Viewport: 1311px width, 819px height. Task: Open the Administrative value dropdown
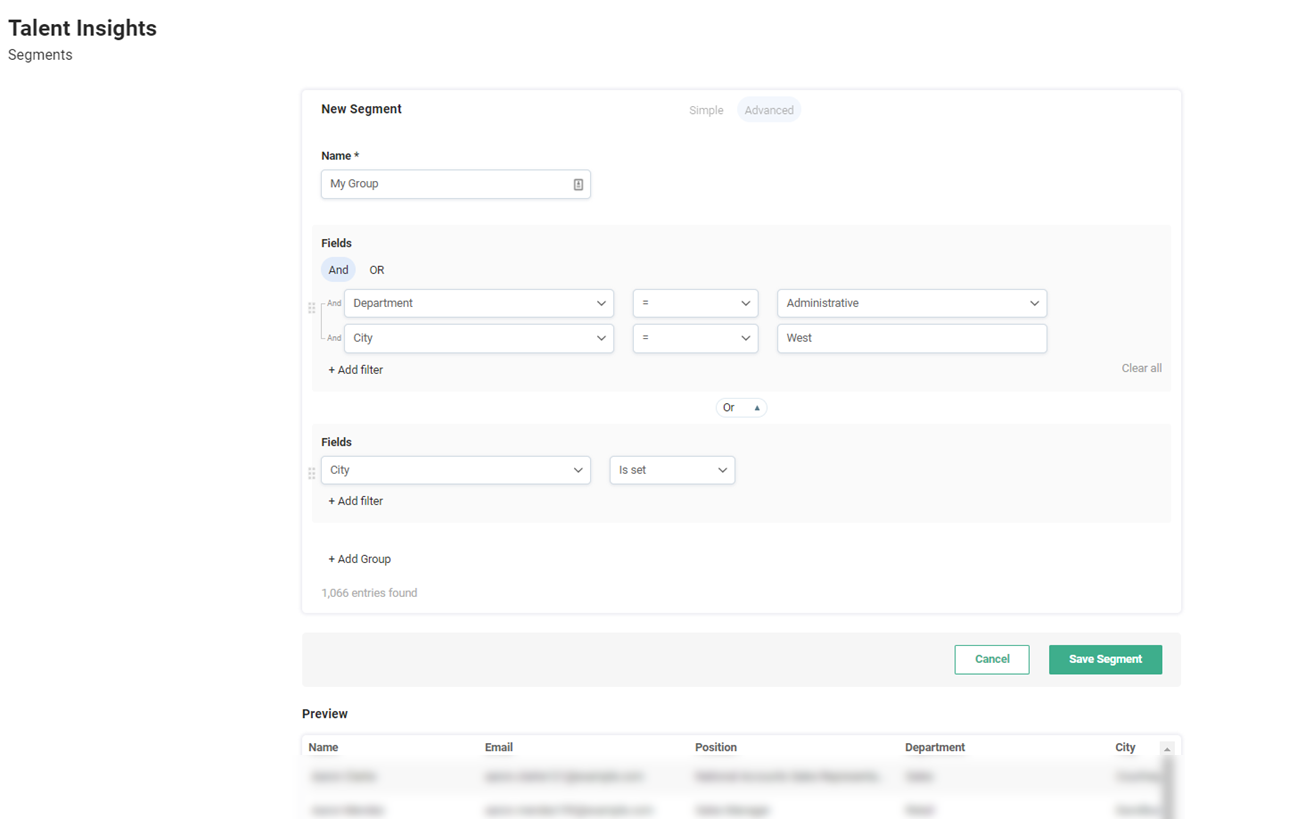911,303
